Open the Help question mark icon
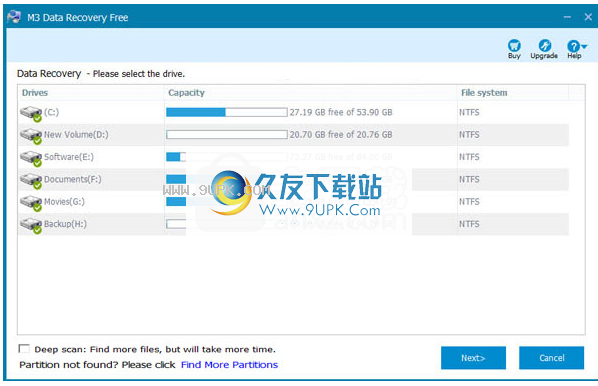Viewport: 598px width, 386px height. tap(573, 46)
